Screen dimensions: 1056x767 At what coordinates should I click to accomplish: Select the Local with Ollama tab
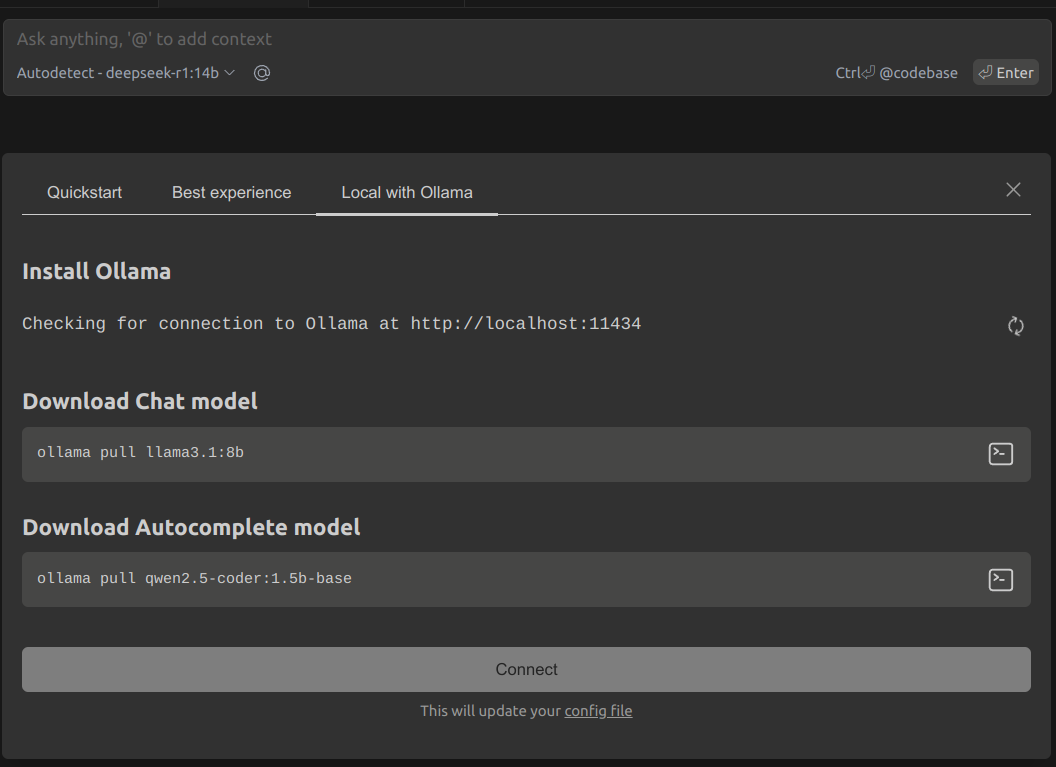(x=407, y=193)
